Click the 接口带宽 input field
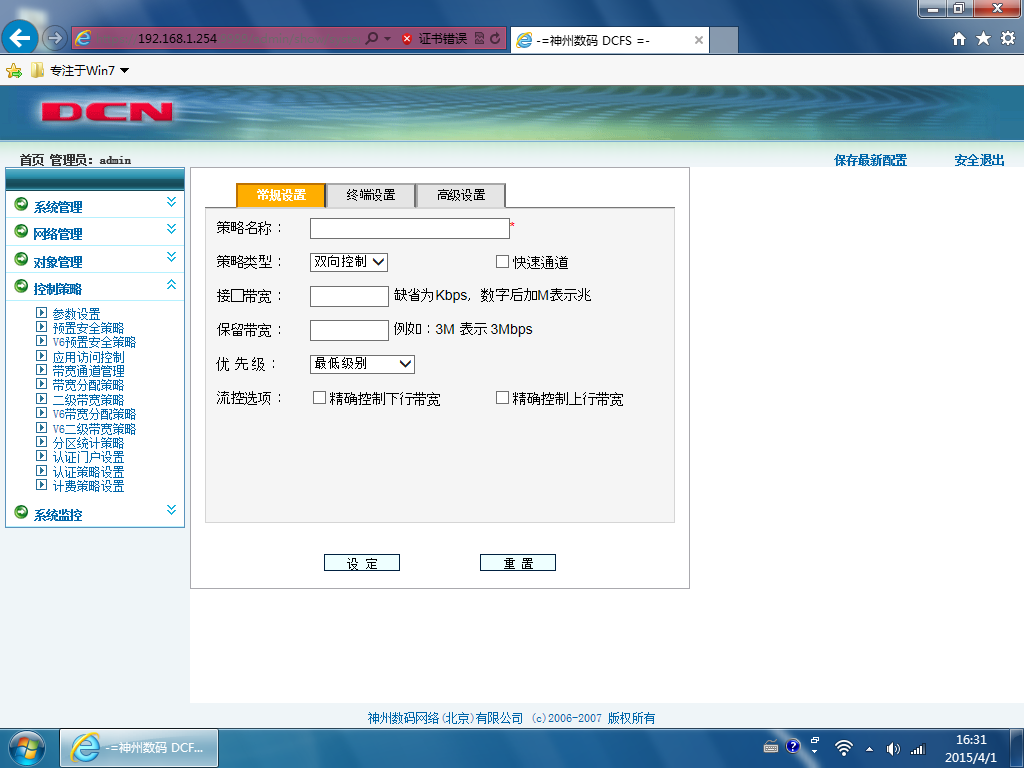Screen dimensions: 1024x768 [349, 296]
